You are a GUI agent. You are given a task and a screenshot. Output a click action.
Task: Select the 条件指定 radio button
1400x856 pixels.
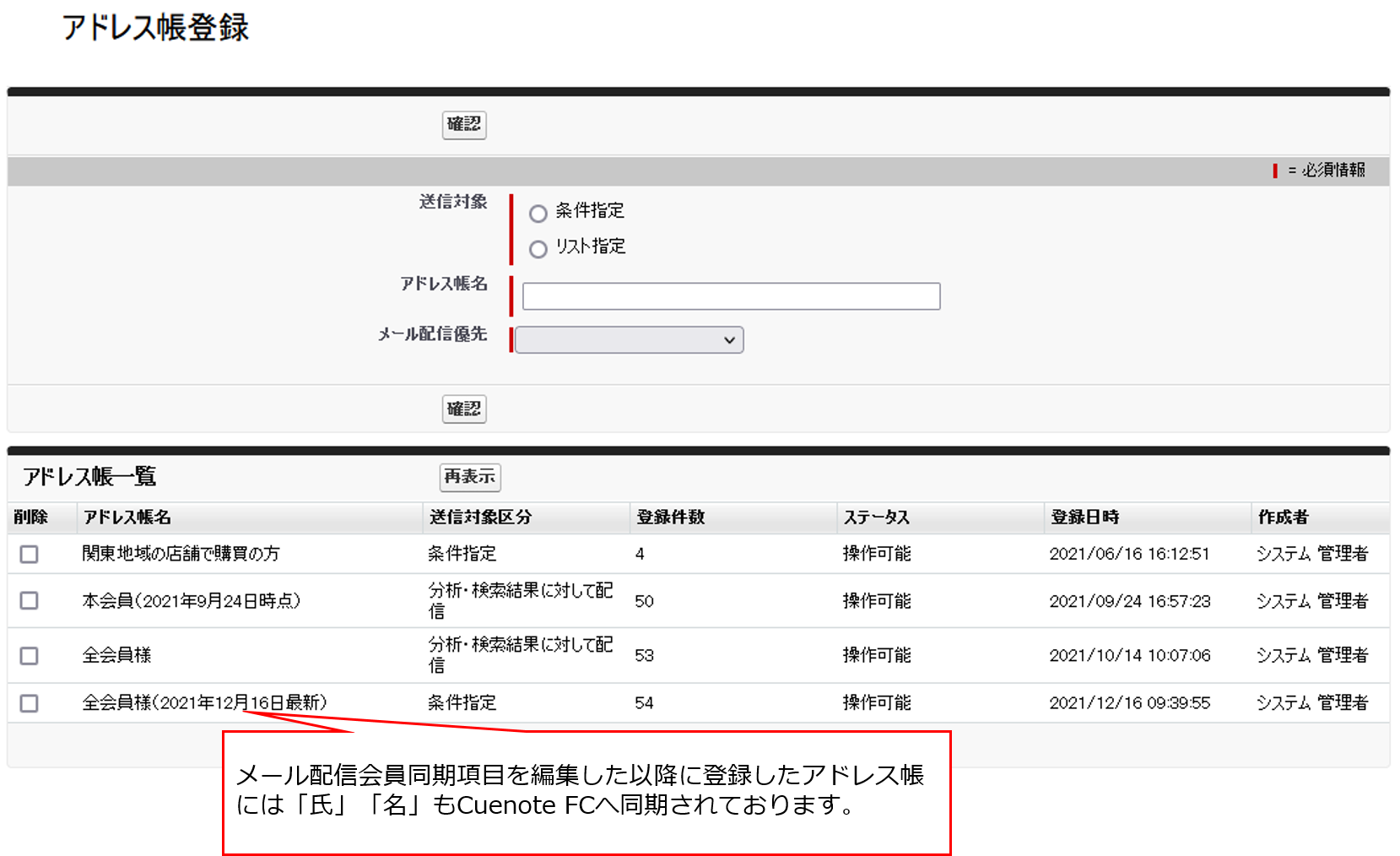[x=538, y=213]
